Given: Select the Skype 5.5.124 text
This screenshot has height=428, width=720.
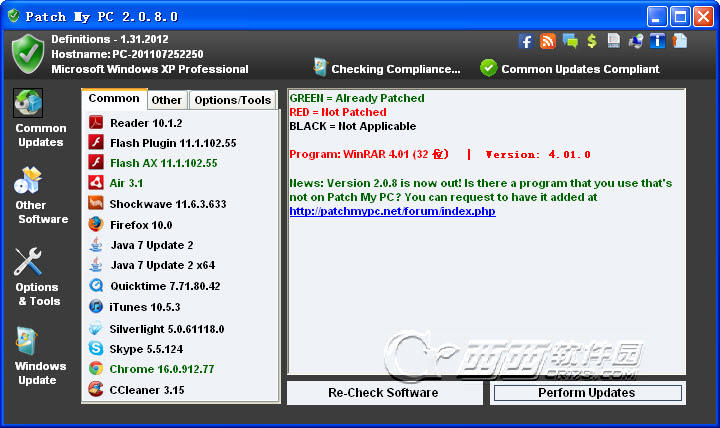Looking at the screenshot, I should [x=146, y=349].
